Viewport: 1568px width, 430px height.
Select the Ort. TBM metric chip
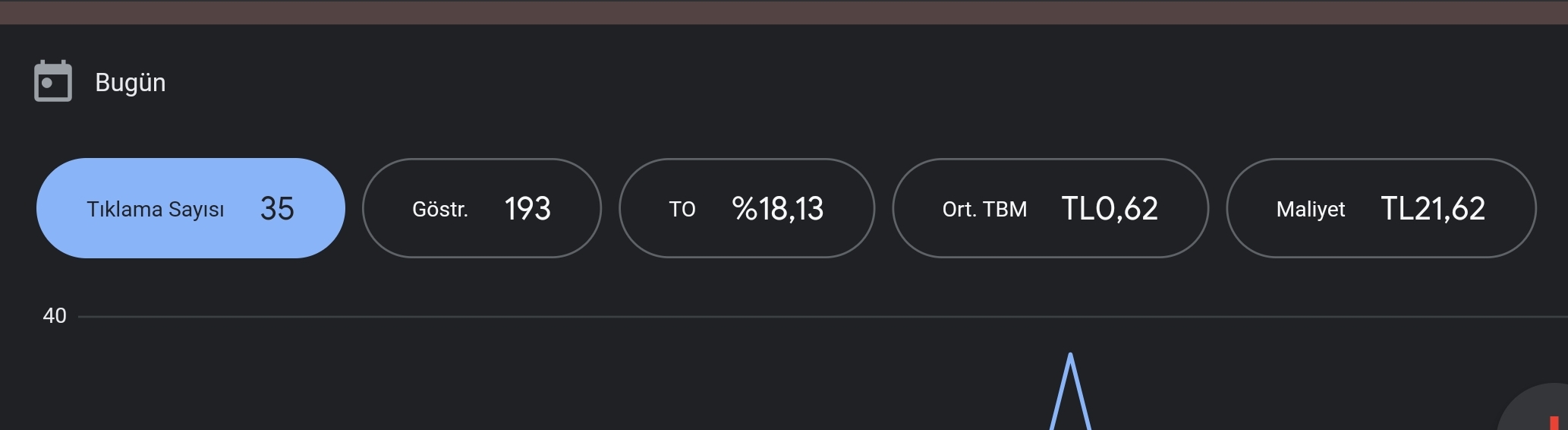[x=1050, y=208]
